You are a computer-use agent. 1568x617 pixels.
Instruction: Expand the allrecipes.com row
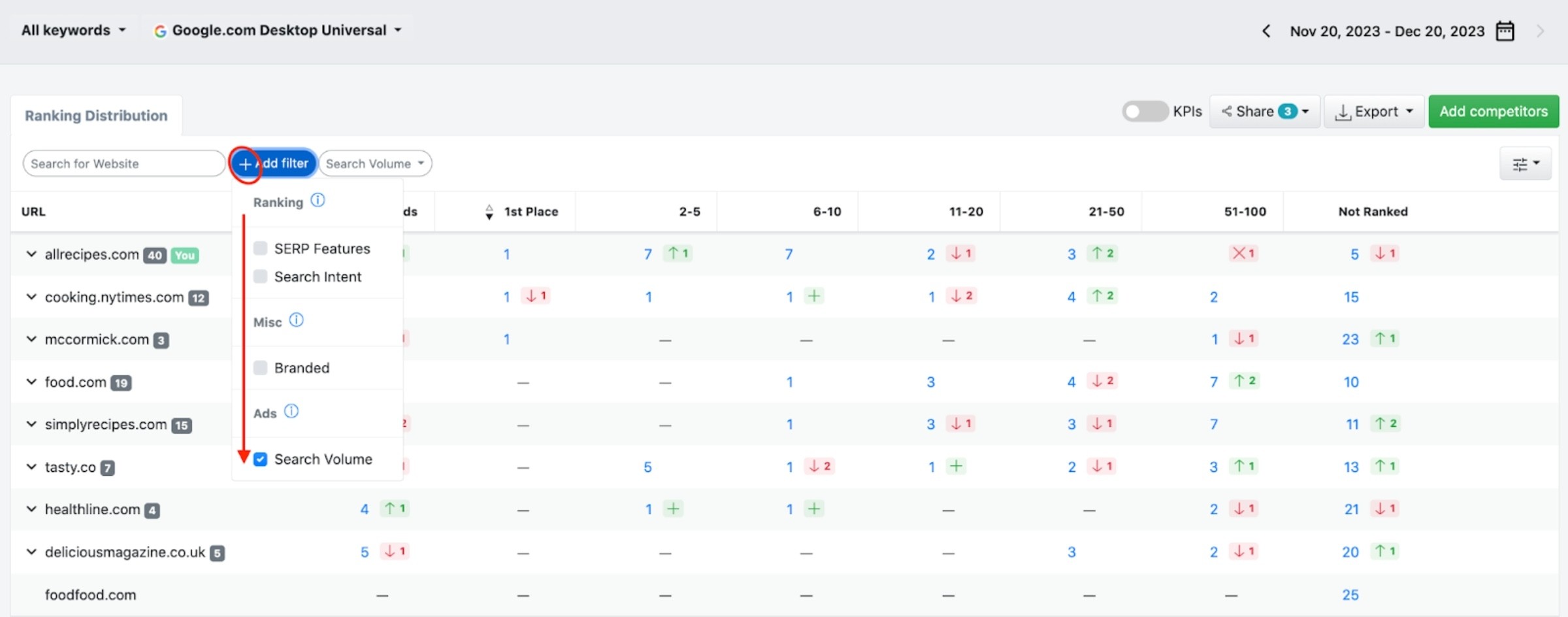[x=31, y=254]
